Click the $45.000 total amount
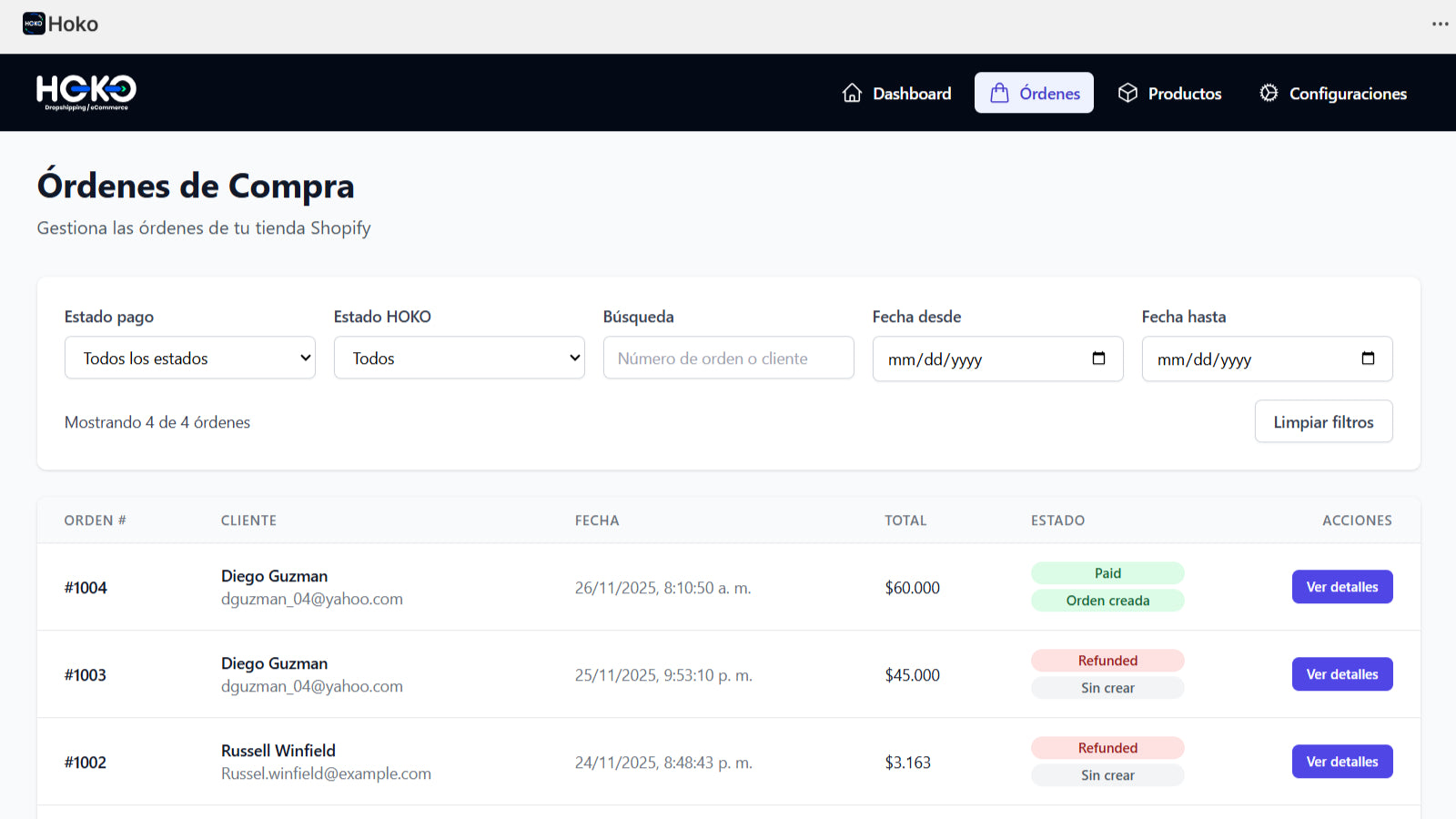This screenshot has width=1456, height=819. [913, 675]
